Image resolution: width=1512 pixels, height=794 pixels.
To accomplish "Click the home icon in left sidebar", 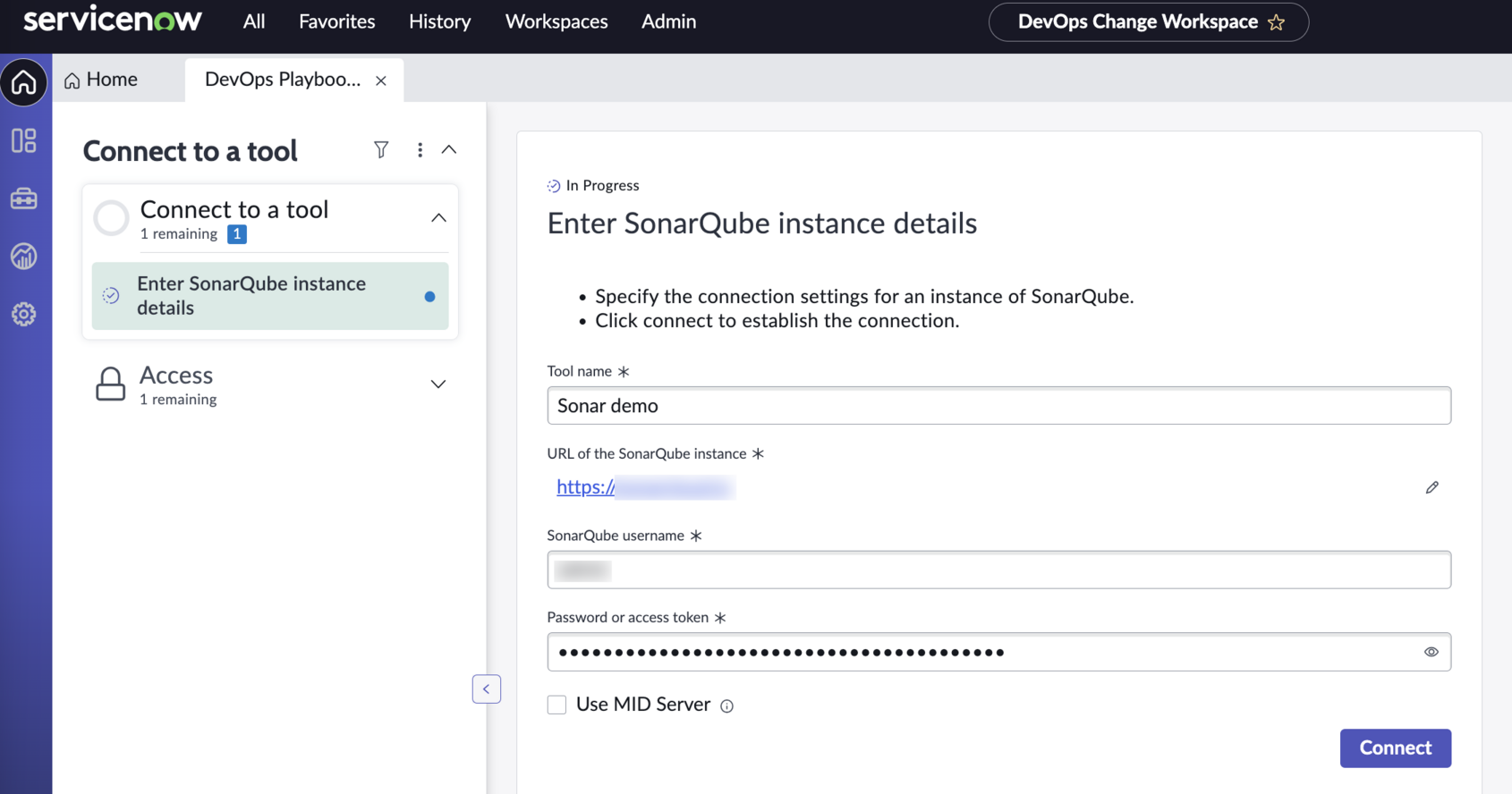I will 24,82.
